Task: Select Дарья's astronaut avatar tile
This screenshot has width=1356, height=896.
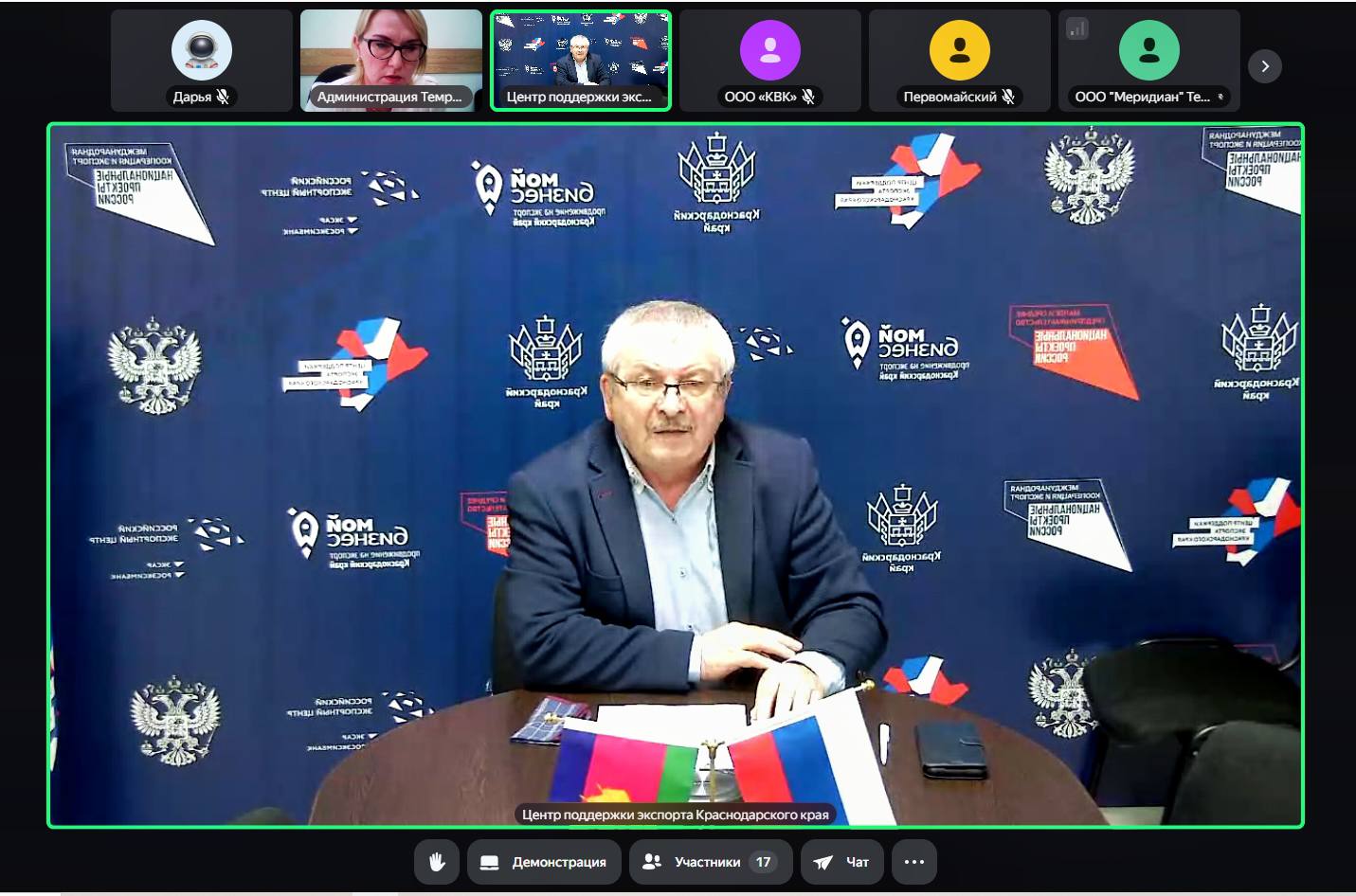Action: [202, 50]
